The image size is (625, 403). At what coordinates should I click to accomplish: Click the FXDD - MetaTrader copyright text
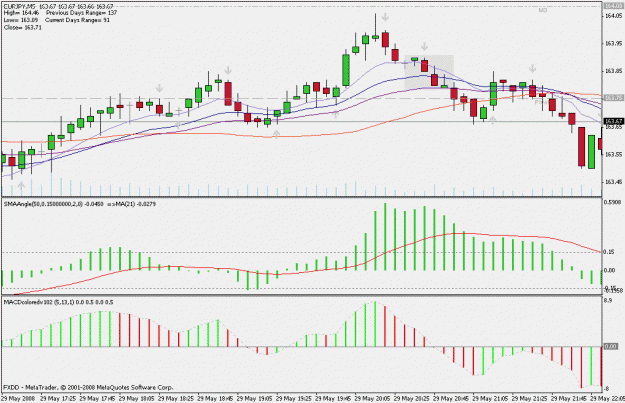click(88, 387)
